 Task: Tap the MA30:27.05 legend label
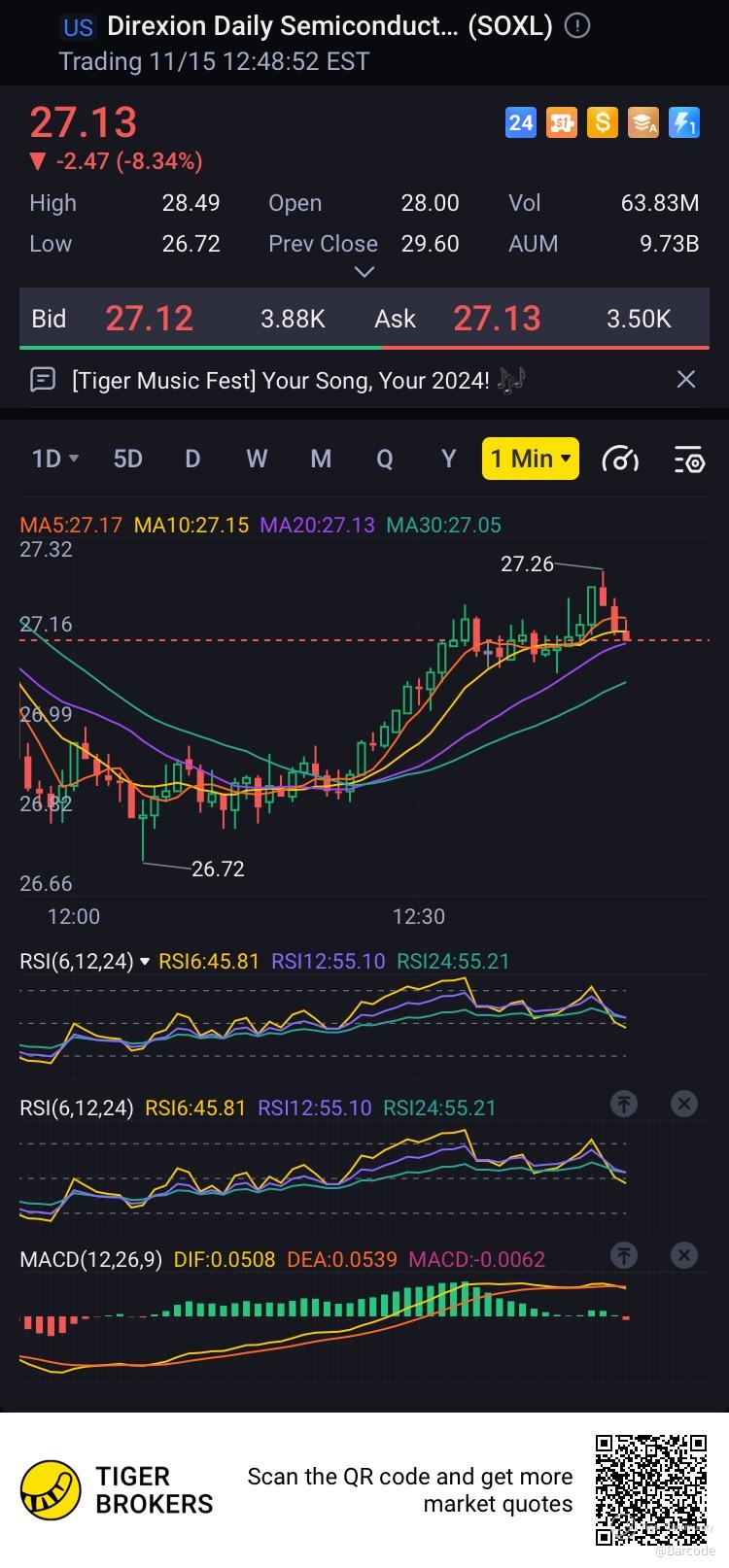444,526
